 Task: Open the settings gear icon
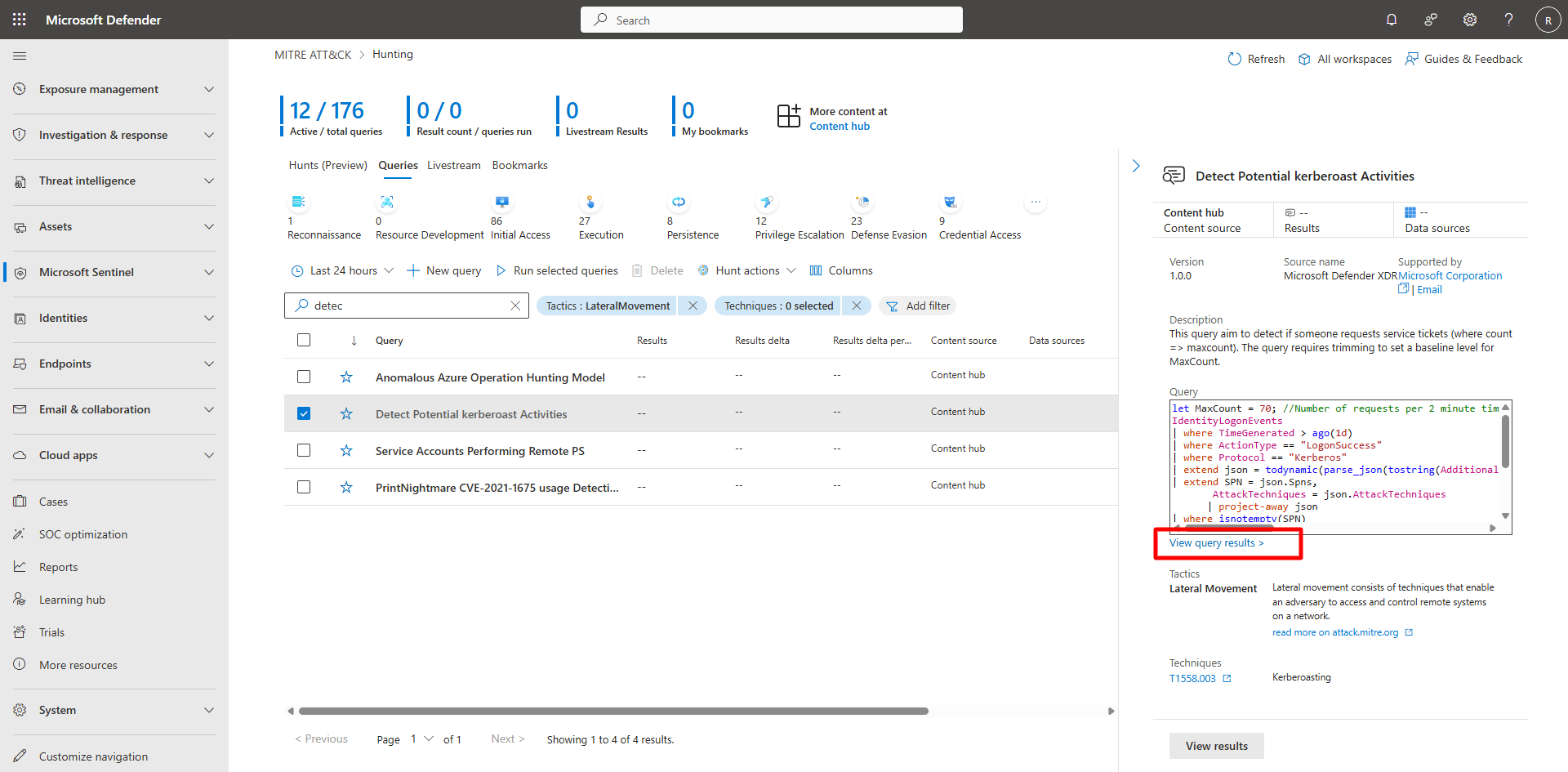1470,20
